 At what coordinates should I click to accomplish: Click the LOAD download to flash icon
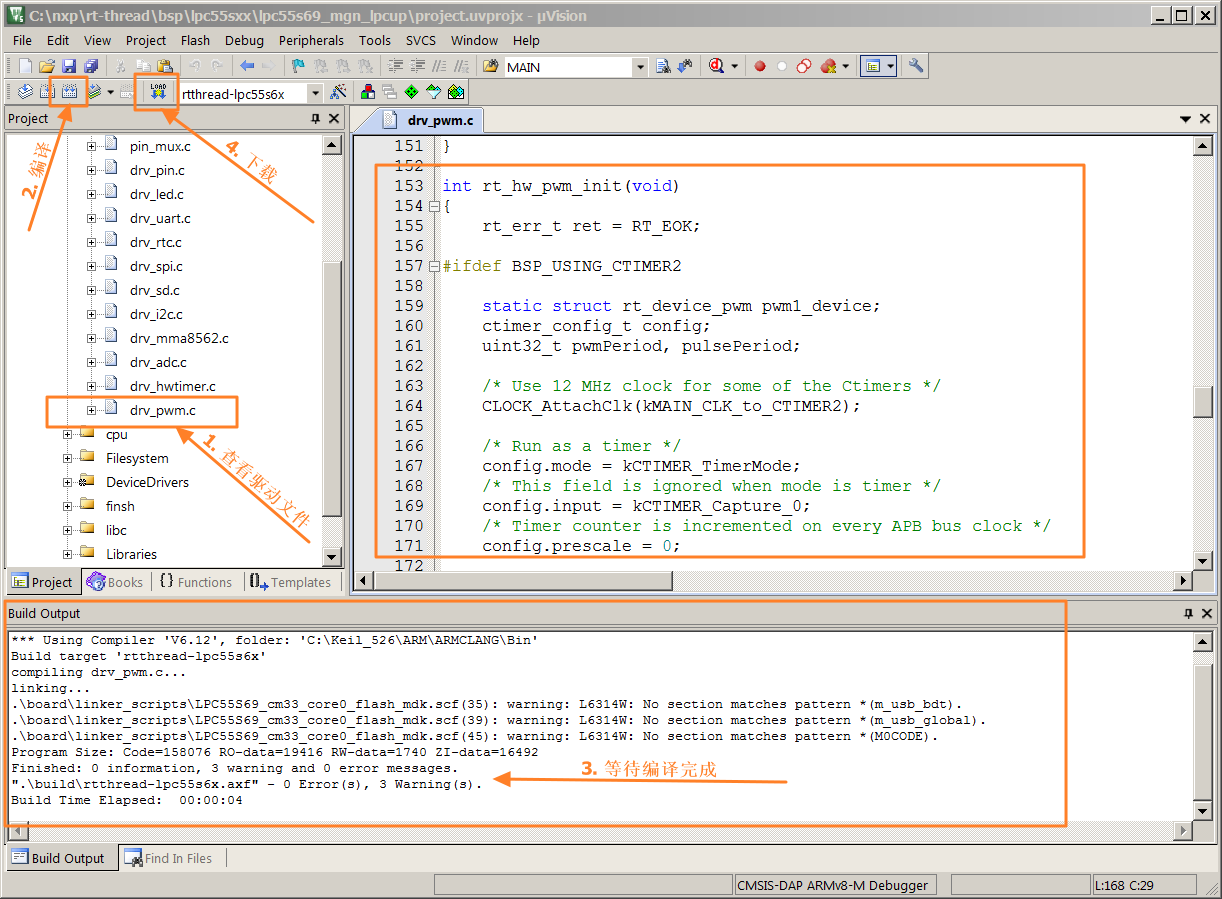click(x=157, y=92)
